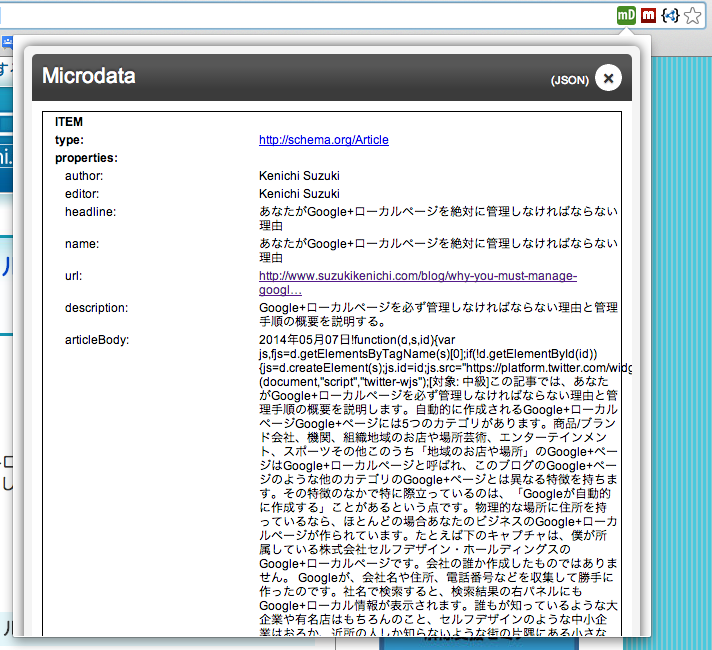Click the 'headline:' property label
This screenshot has width=712, height=650.
[x=90, y=212]
